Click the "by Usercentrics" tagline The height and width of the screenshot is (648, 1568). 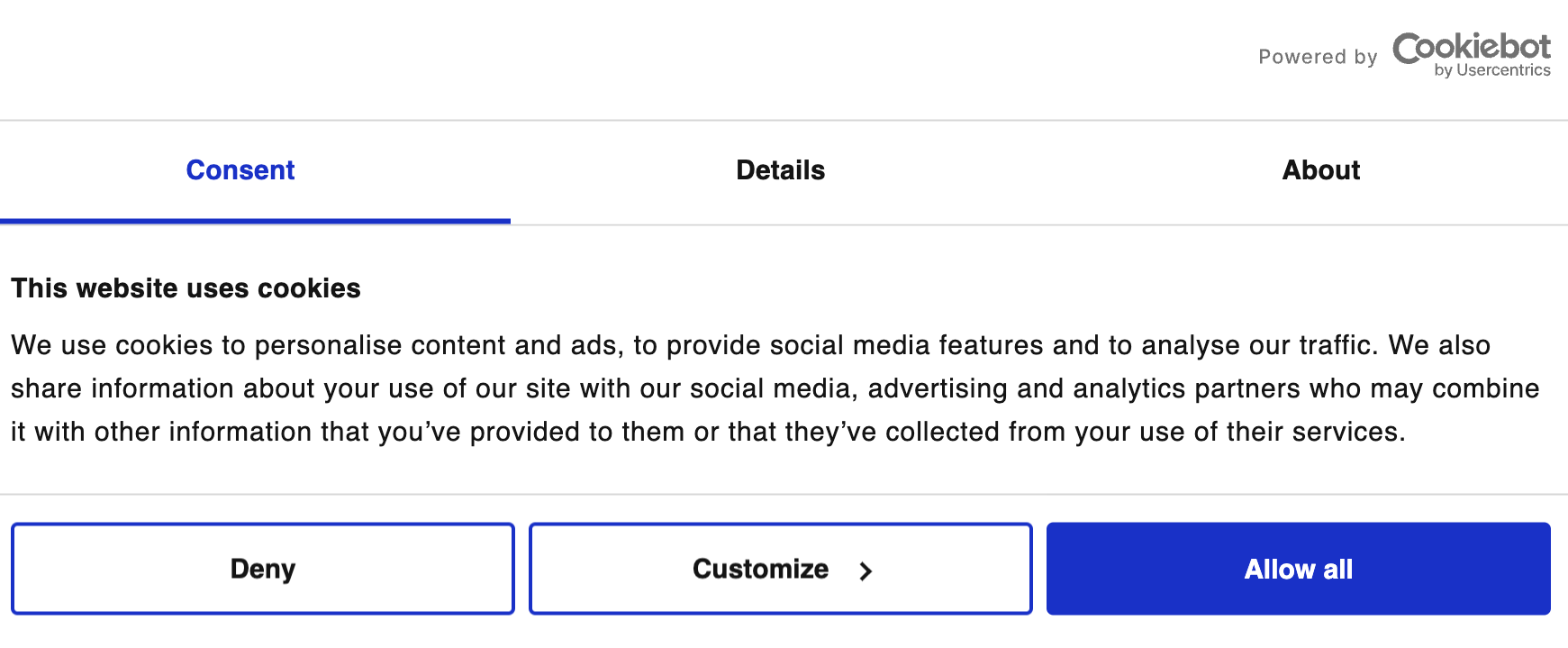[1491, 70]
